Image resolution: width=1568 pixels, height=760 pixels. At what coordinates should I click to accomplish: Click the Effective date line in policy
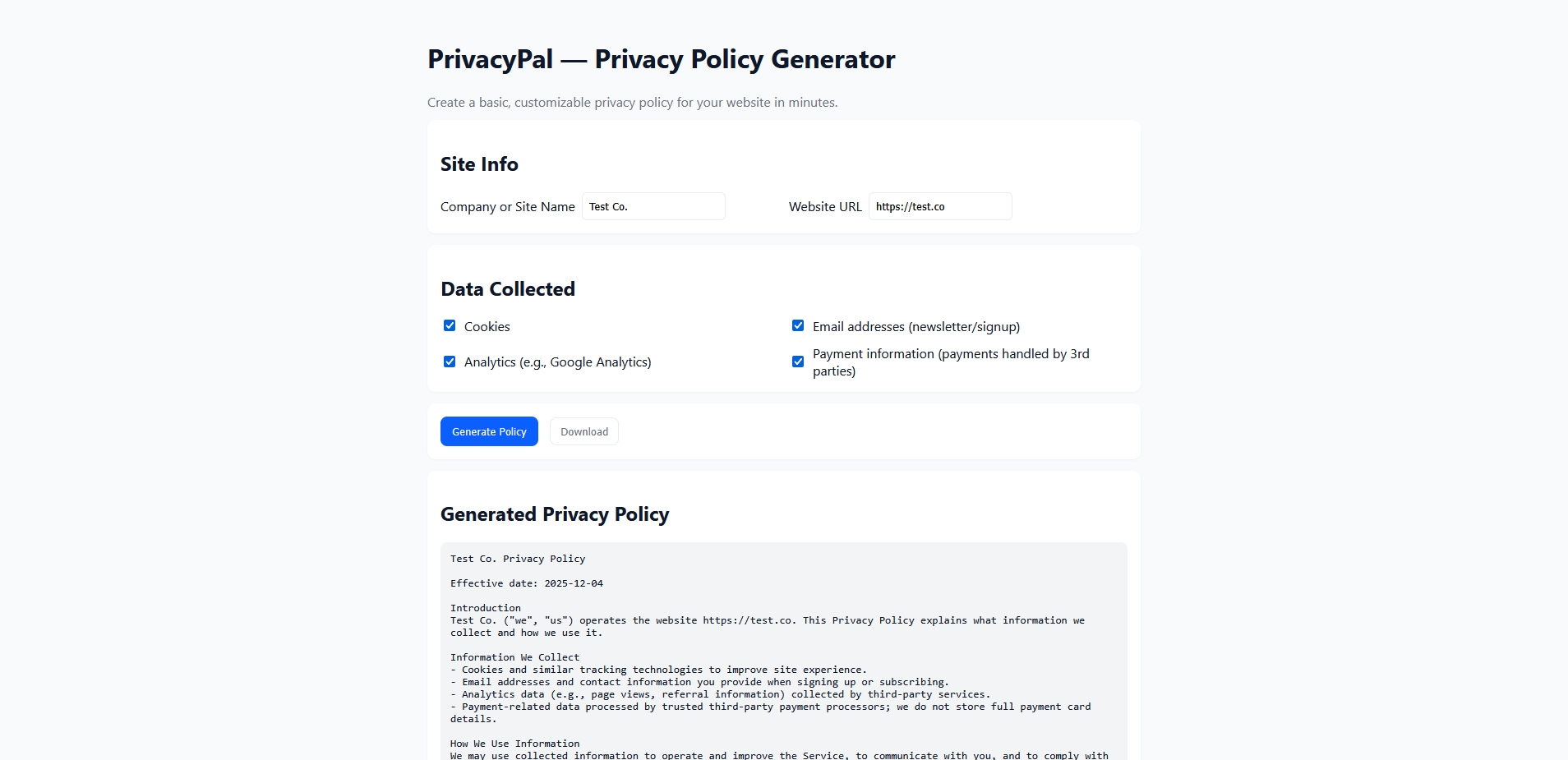(527, 583)
